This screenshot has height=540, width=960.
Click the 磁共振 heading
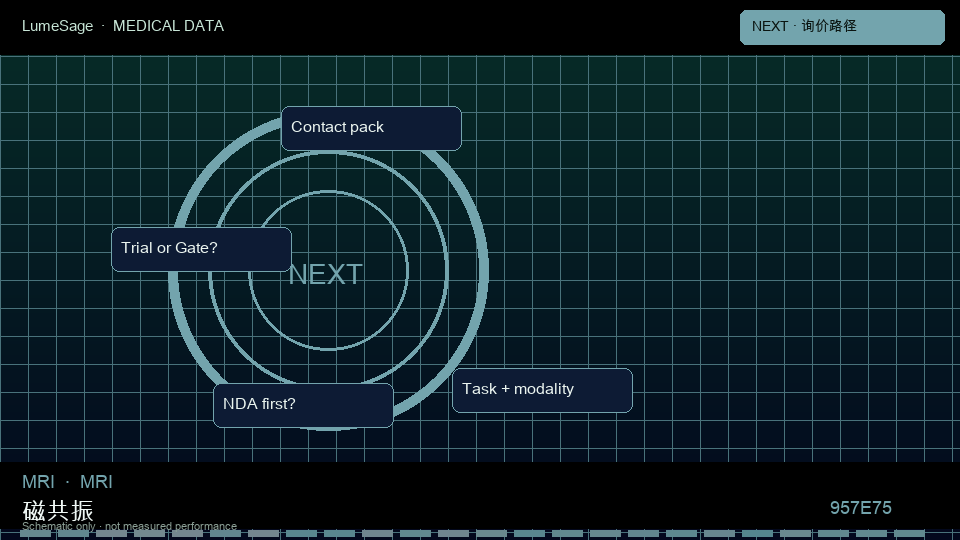tap(58, 510)
